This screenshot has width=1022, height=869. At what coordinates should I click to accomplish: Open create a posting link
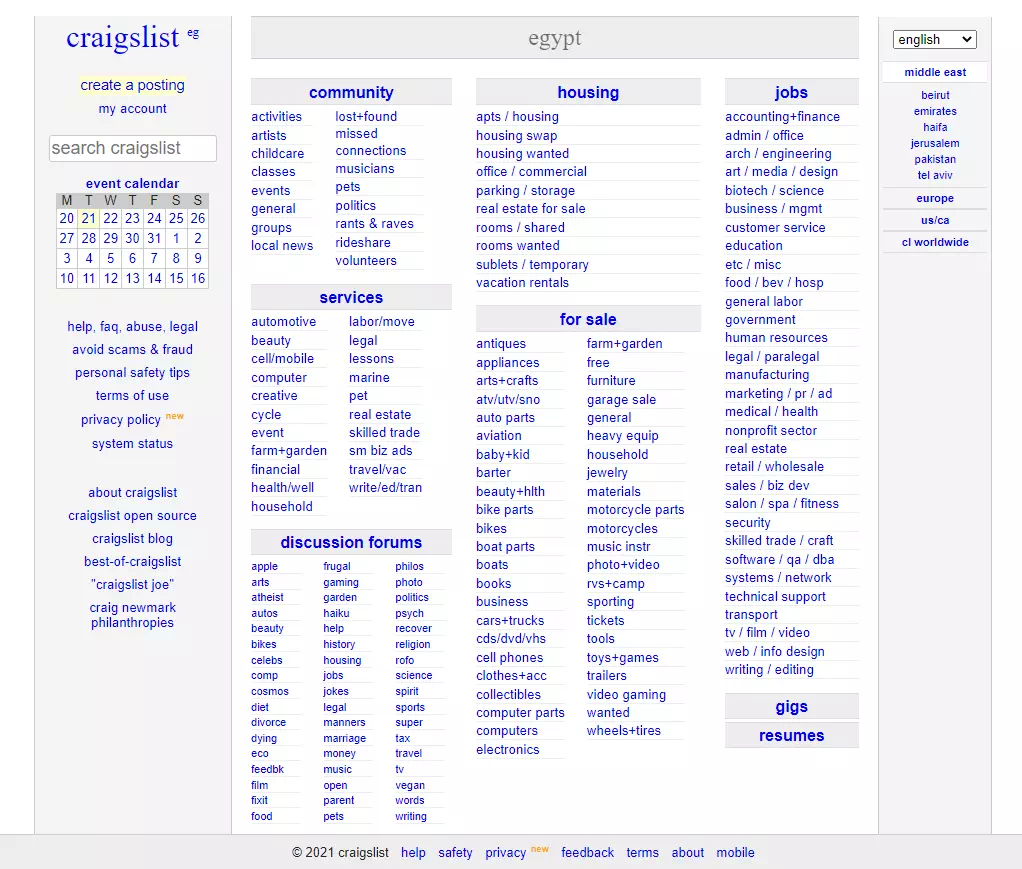tap(132, 85)
